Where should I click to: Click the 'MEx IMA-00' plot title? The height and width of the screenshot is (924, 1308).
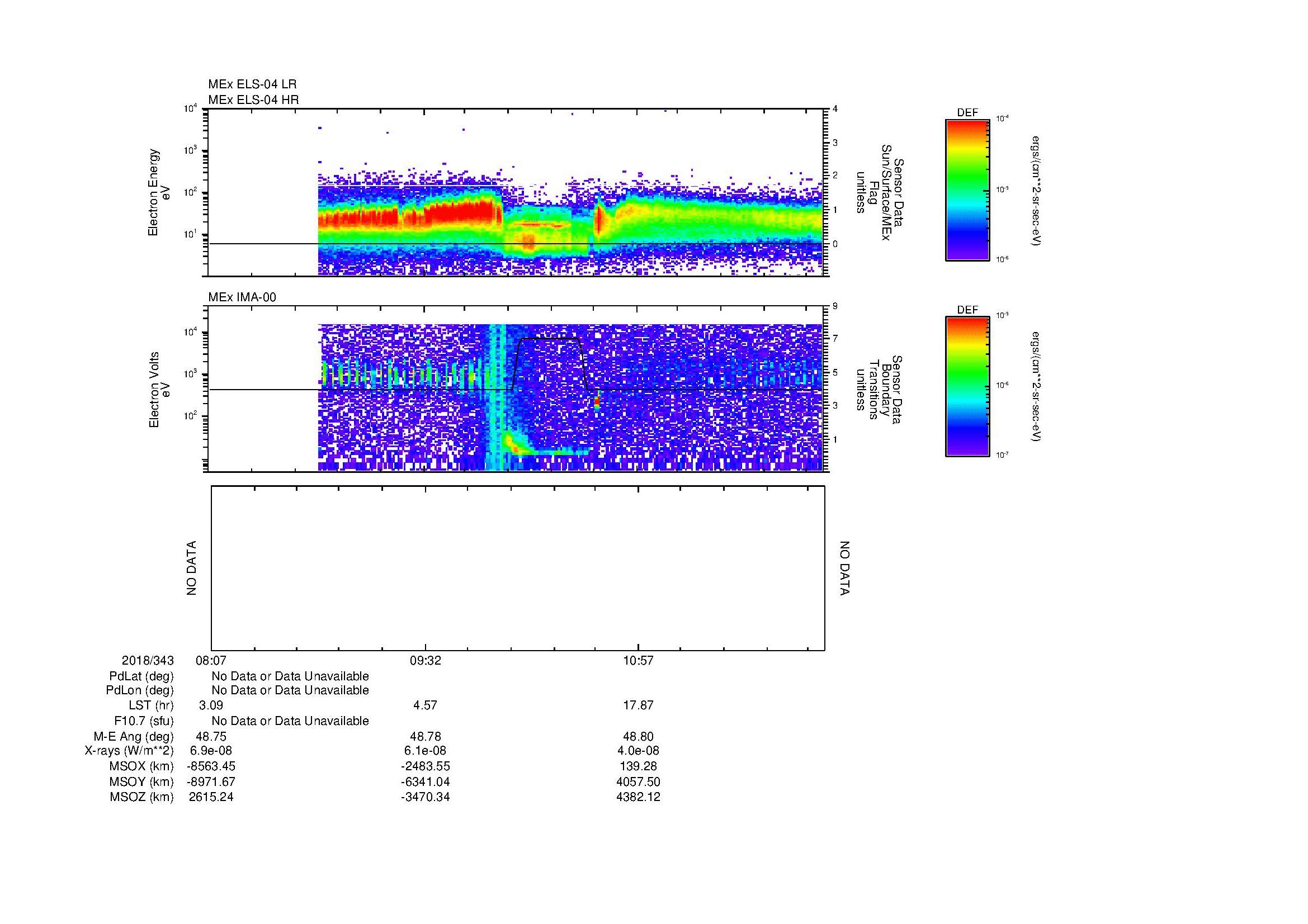click(x=242, y=297)
